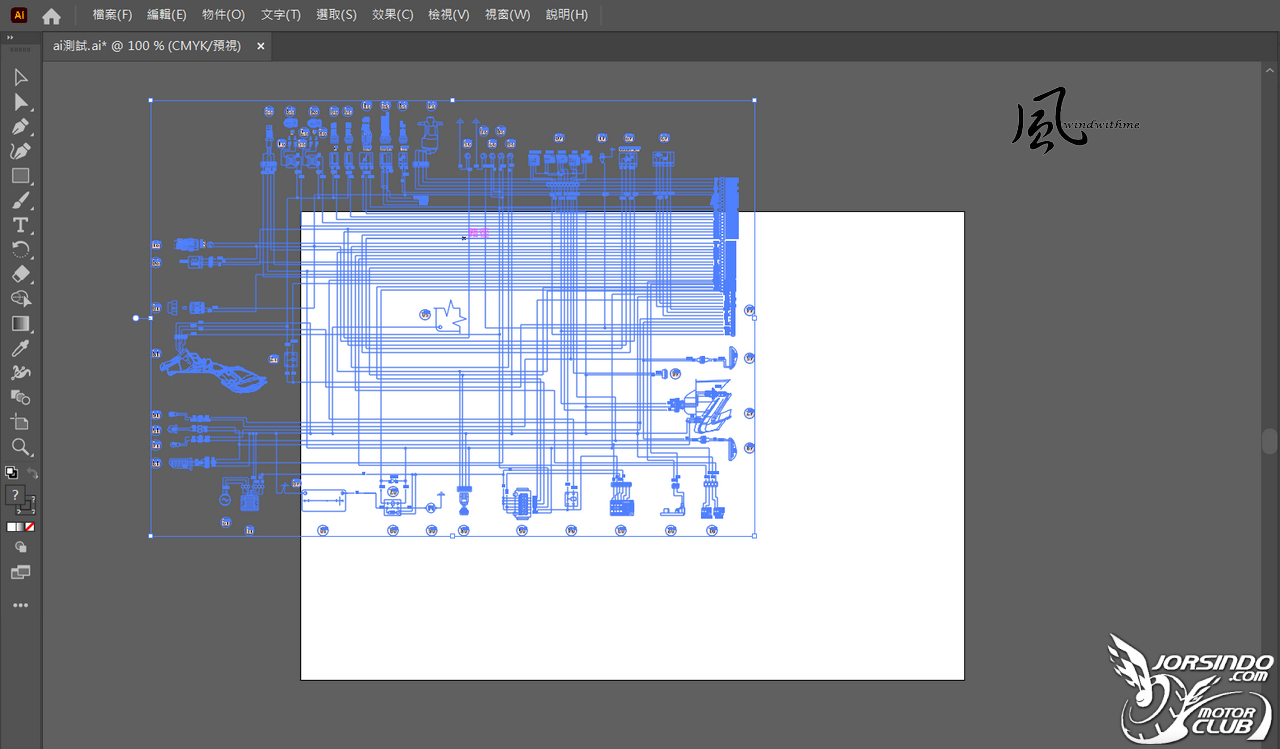Click the vertical scrollbar thumb
The width and height of the screenshot is (1280, 749).
1270,441
